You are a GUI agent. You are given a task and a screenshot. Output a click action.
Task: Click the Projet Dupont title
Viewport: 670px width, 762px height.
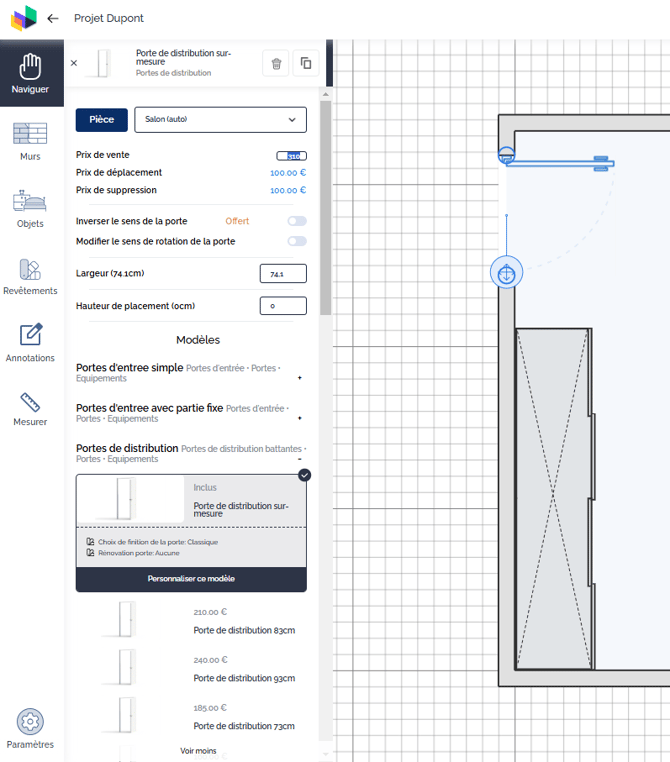pos(109,18)
